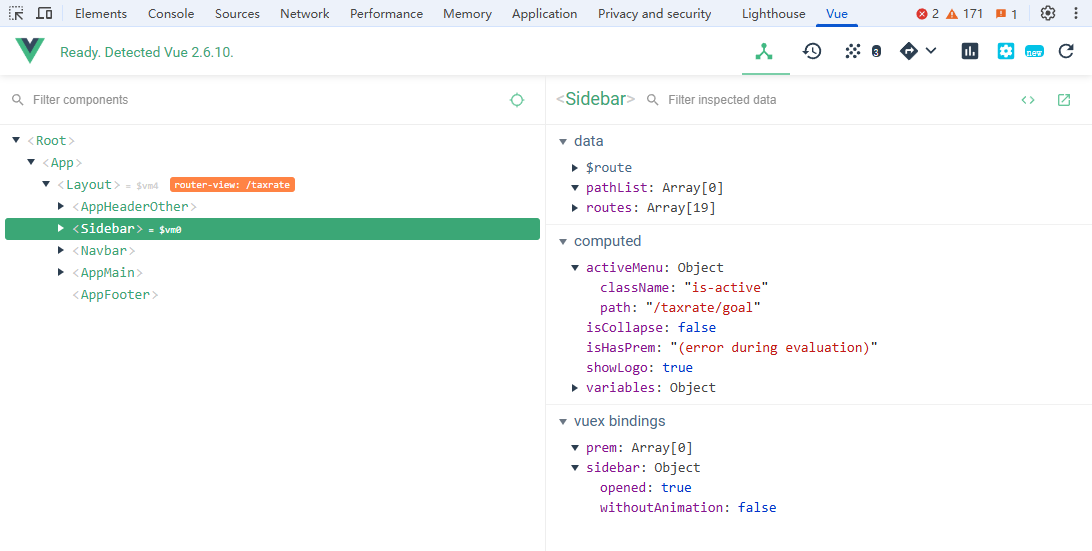1092x551 pixels.
Task: Click the 'new' badge icon
Action: pos(1034,52)
